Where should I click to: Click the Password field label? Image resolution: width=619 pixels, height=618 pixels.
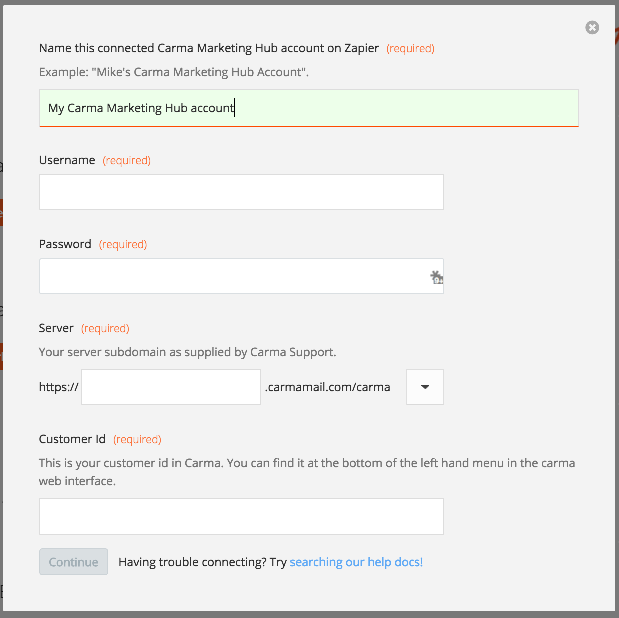pos(65,244)
